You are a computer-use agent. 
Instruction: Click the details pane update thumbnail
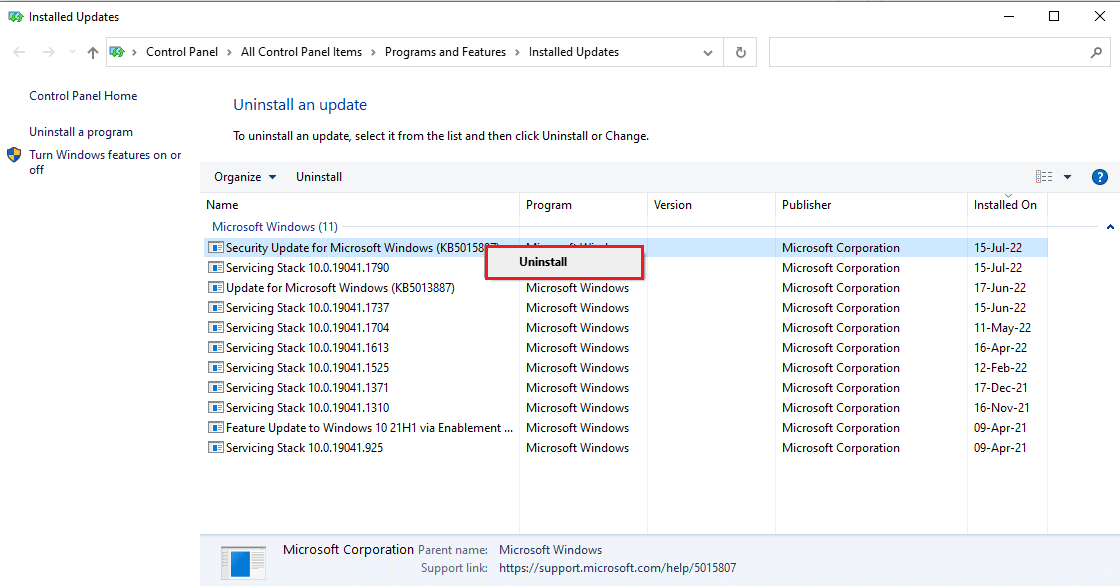pyautogui.click(x=244, y=561)
